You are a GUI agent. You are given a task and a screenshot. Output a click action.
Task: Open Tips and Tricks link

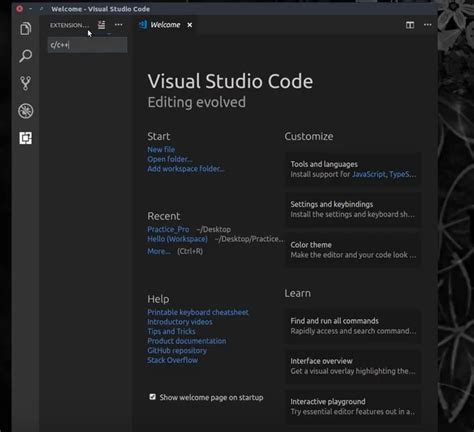171,331
